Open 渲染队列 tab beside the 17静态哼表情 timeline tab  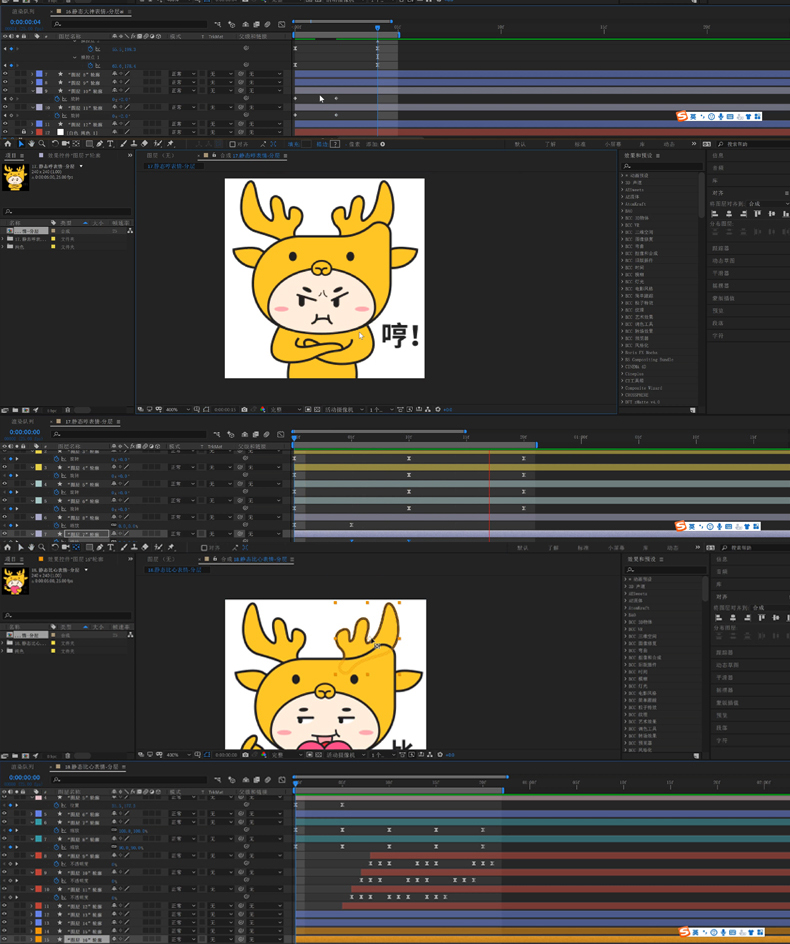pos(23,421)
